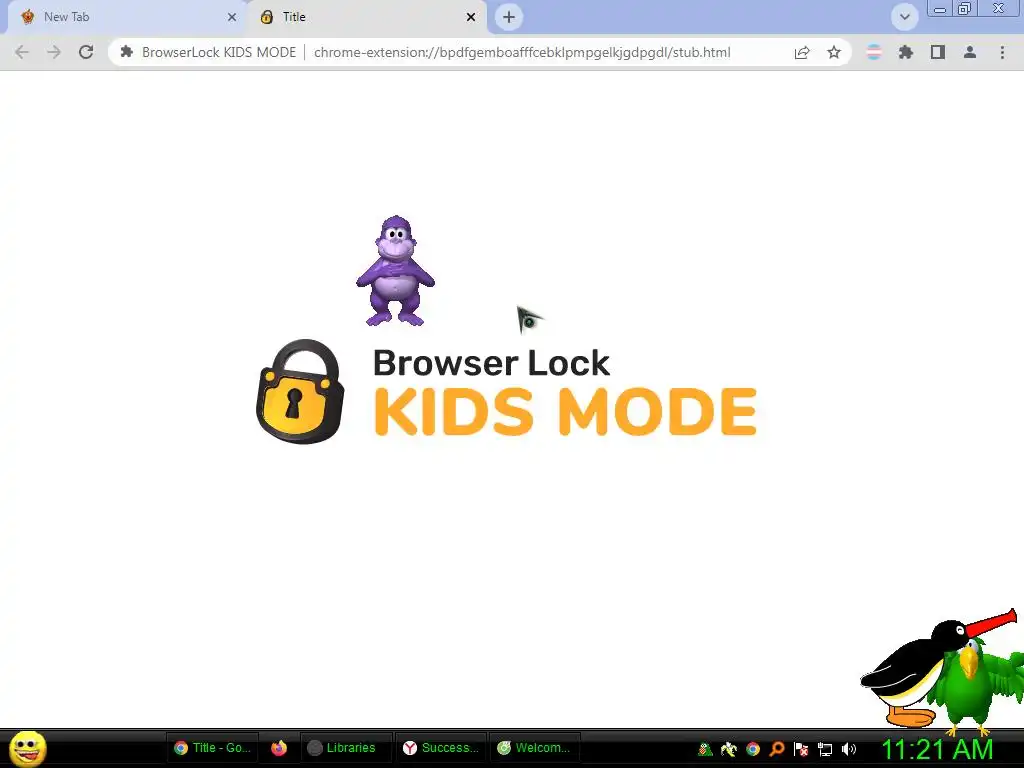Screen dimensions: 1024x768
Task: Toggle the side panel button
Action: (x=938, y=52)
